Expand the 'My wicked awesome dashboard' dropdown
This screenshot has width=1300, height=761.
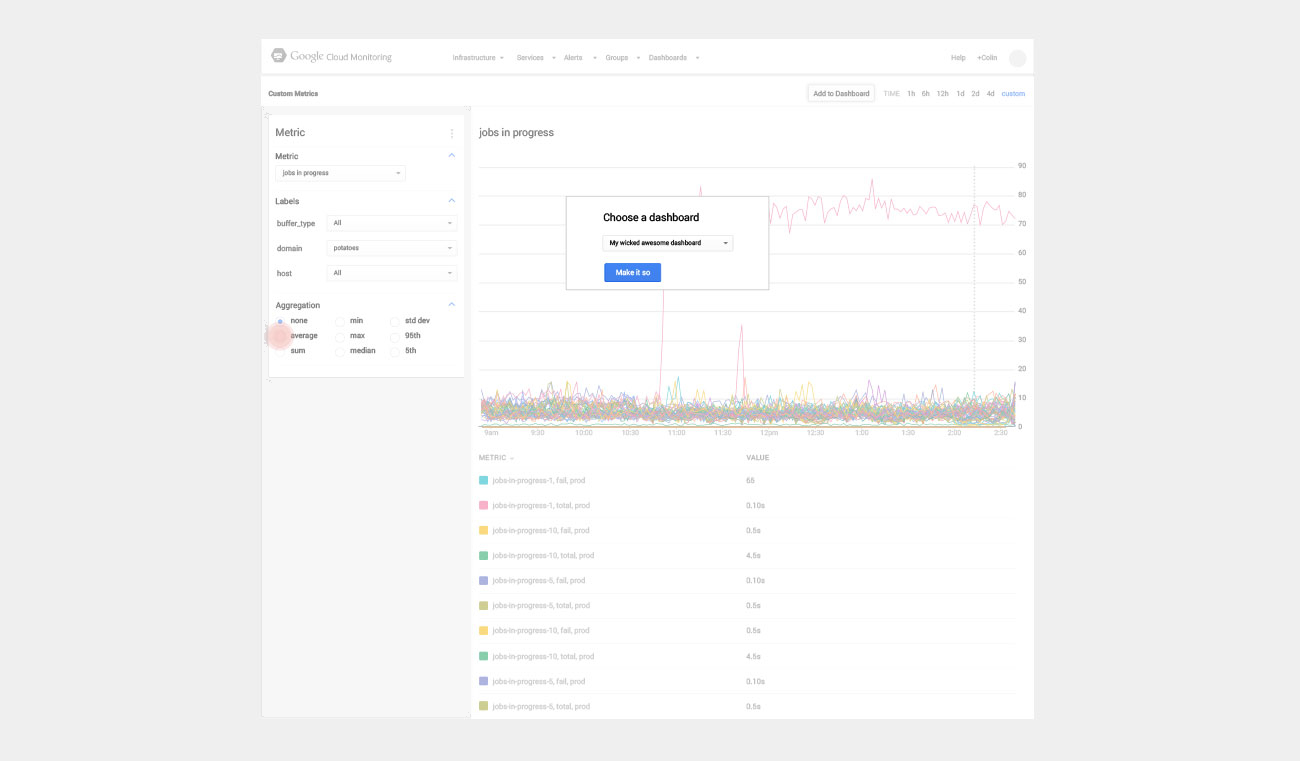(x=668, y=243)
